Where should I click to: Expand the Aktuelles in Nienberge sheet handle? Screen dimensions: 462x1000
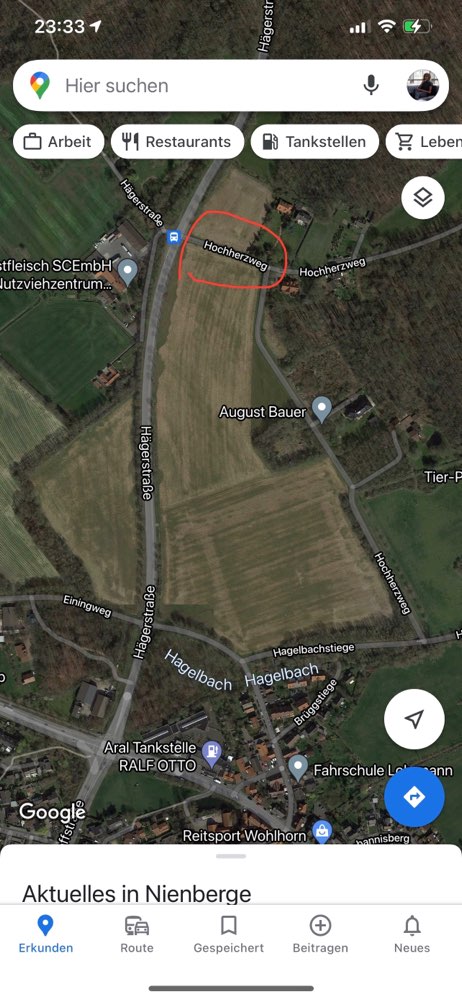pos(231,856)
